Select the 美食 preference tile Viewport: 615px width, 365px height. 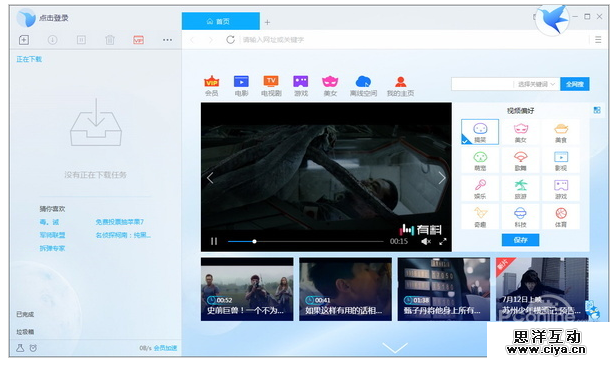tap(561, 133)
